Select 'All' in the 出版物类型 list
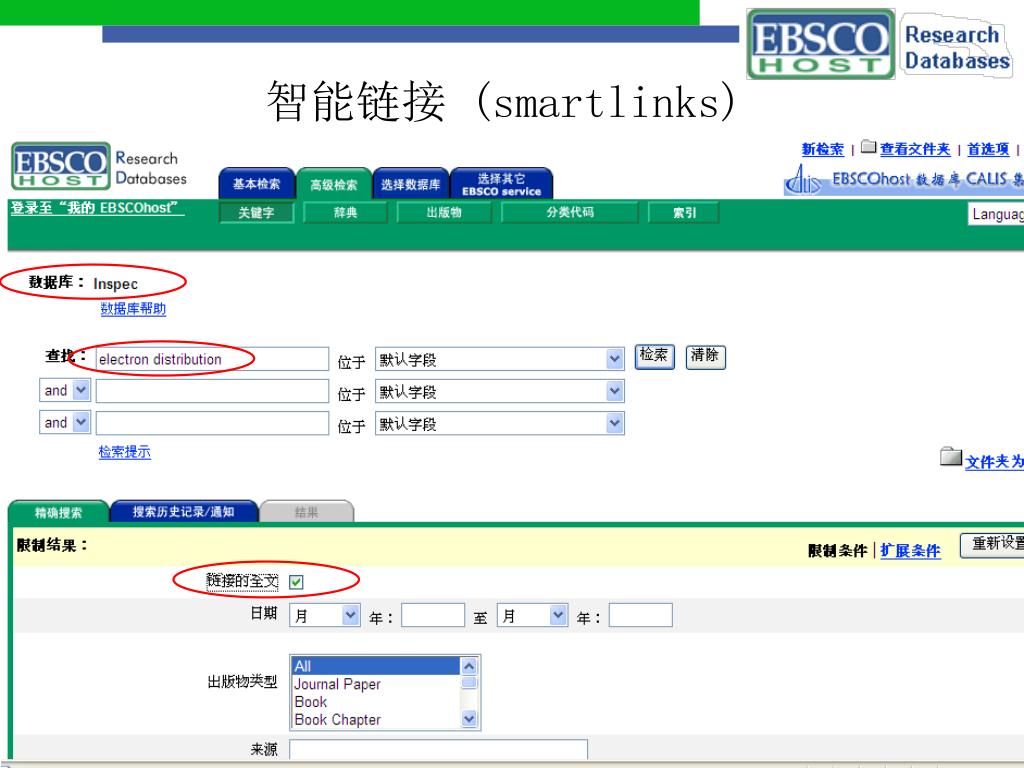The width and height of the screenshot is (1024, 768). tap(376, 666)
